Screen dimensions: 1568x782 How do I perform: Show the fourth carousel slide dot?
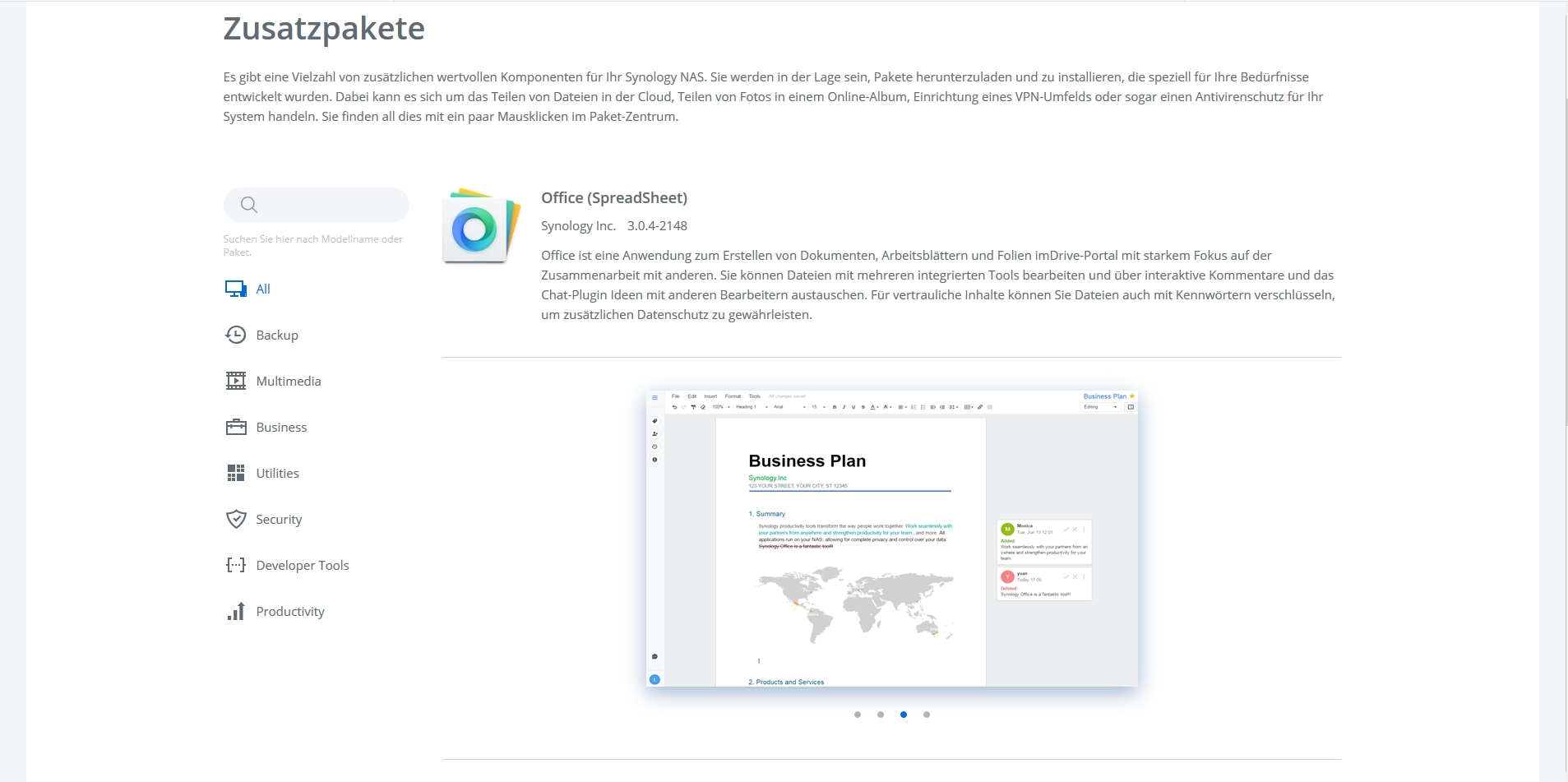927,715
